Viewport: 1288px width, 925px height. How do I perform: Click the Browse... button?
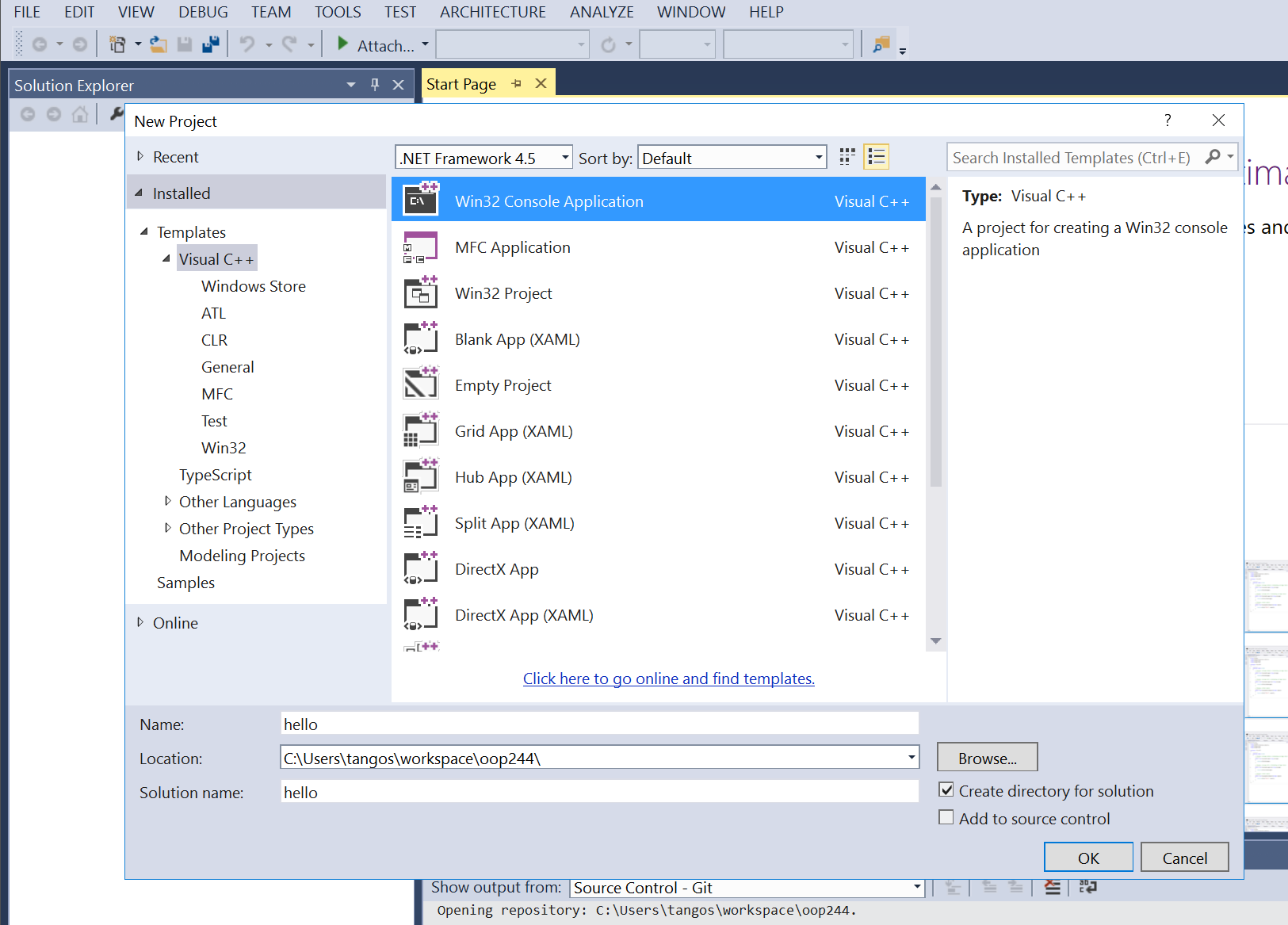click(987, 758)
